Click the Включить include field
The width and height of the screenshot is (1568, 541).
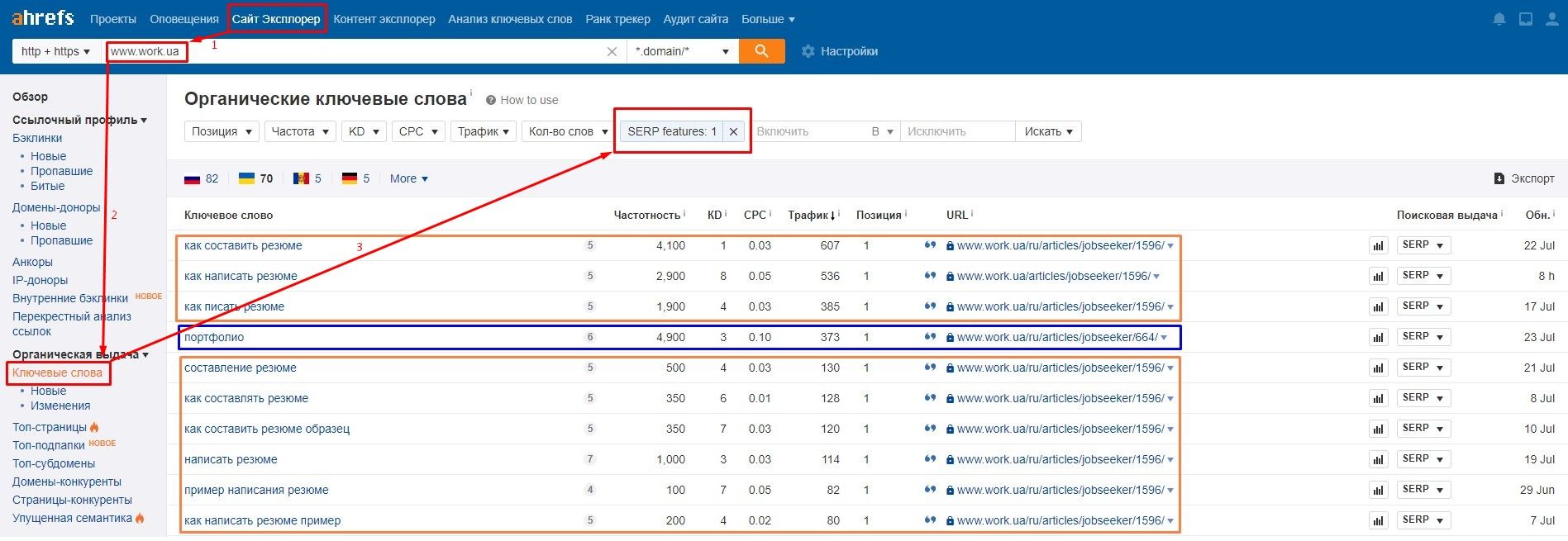(808, 131)
